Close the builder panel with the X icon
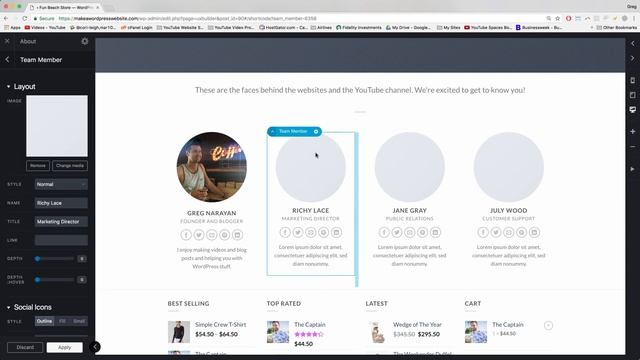 [7, 41]
